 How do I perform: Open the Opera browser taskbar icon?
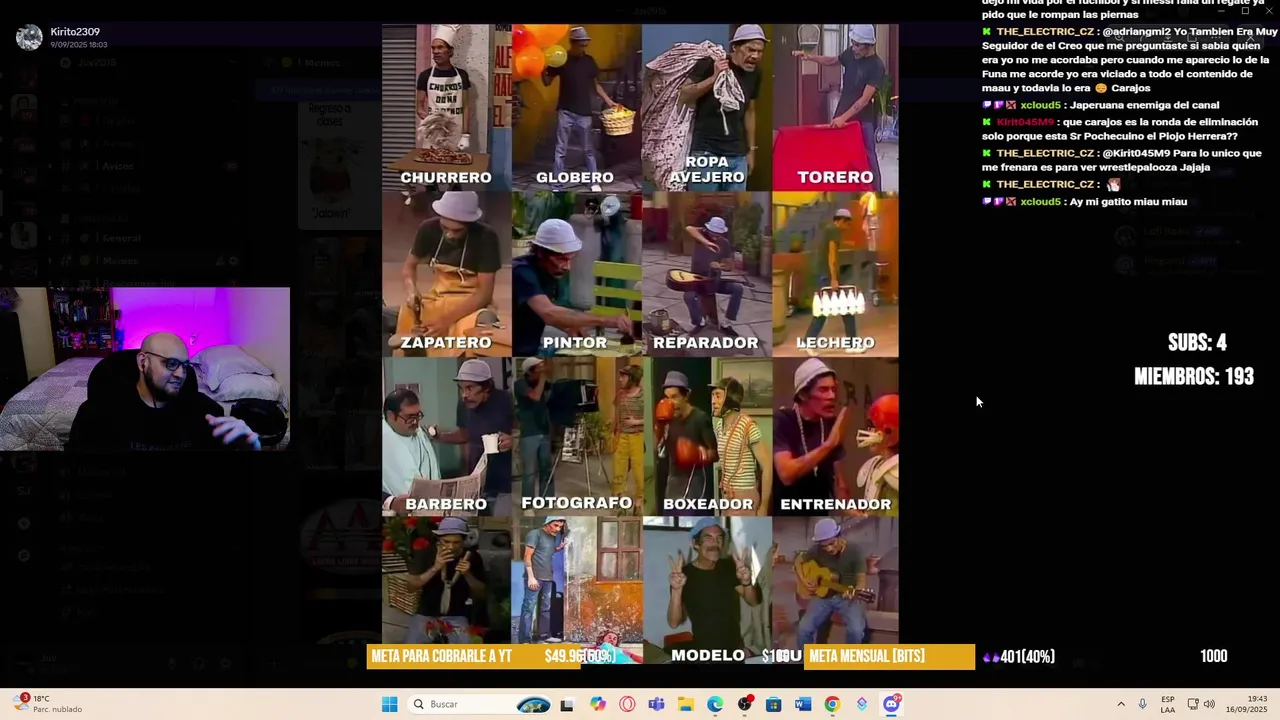tap(627, 704)
